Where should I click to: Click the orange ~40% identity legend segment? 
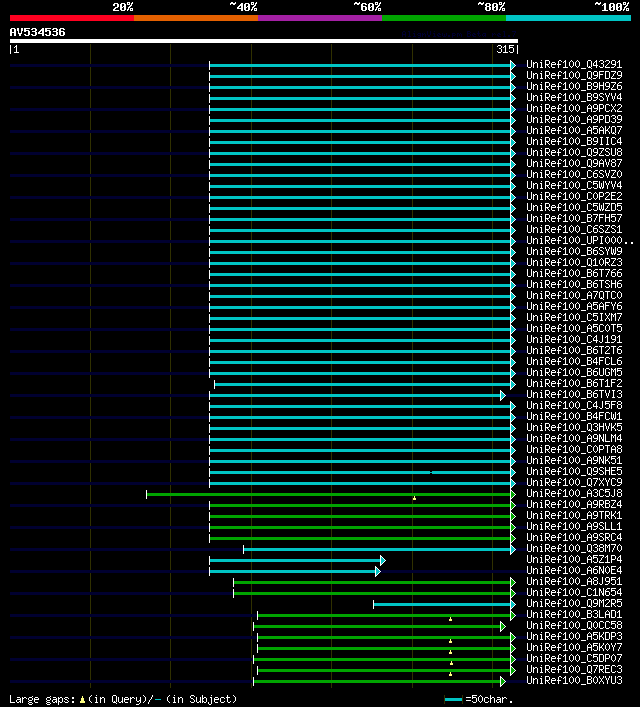tap(196, 18)
